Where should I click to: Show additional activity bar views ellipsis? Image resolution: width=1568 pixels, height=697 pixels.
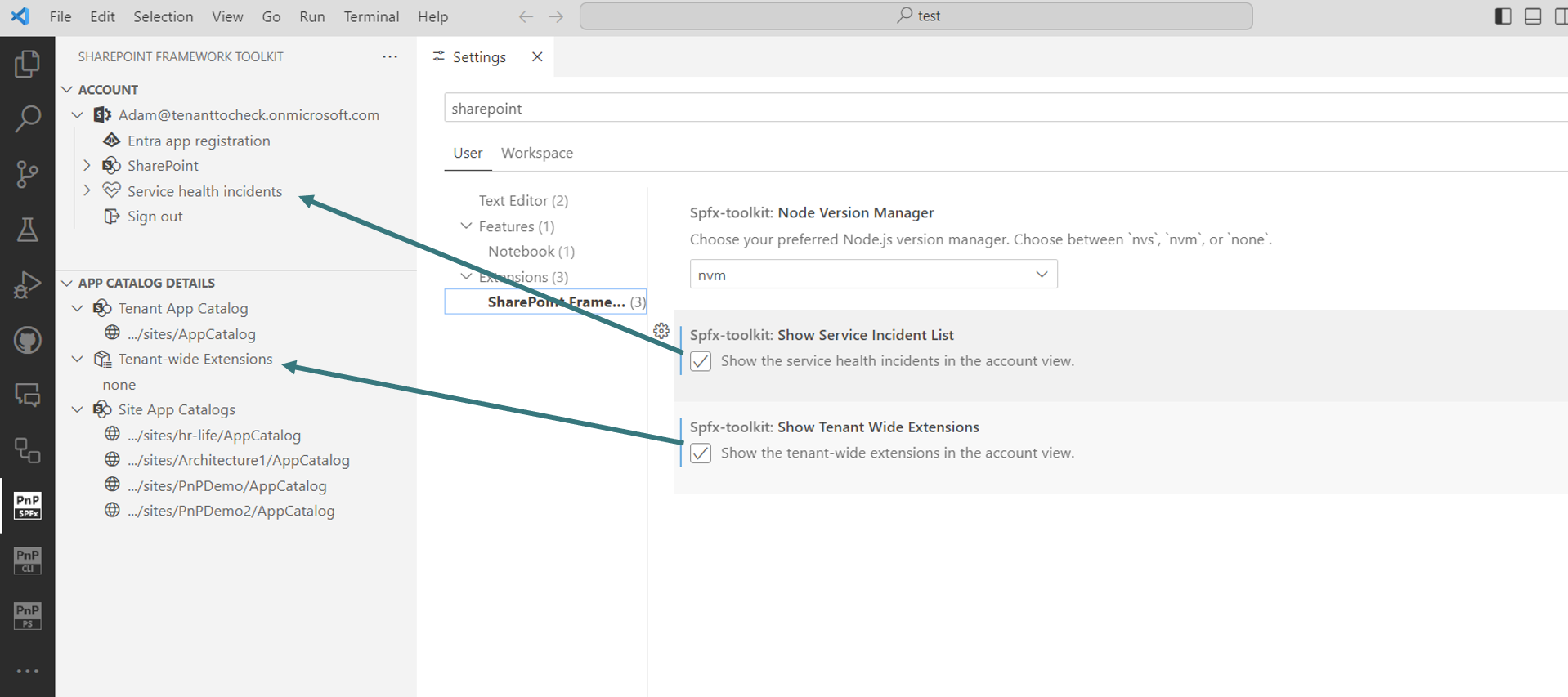tap(27, 671)
